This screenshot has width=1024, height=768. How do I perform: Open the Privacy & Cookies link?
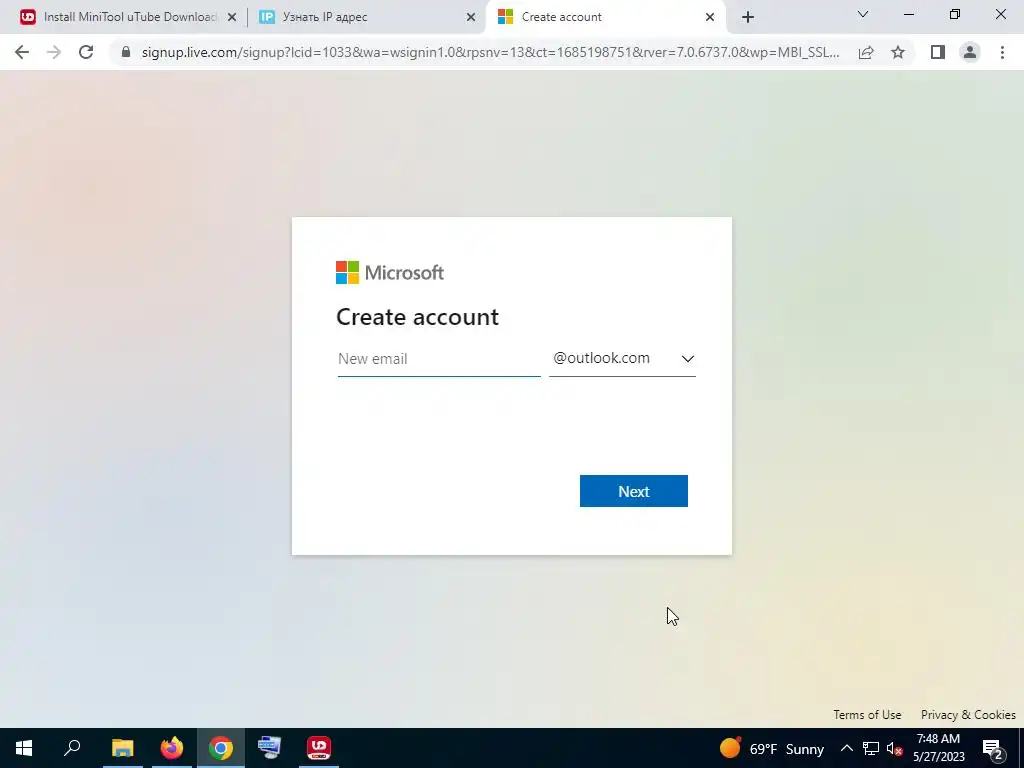(x=968, y=714)
